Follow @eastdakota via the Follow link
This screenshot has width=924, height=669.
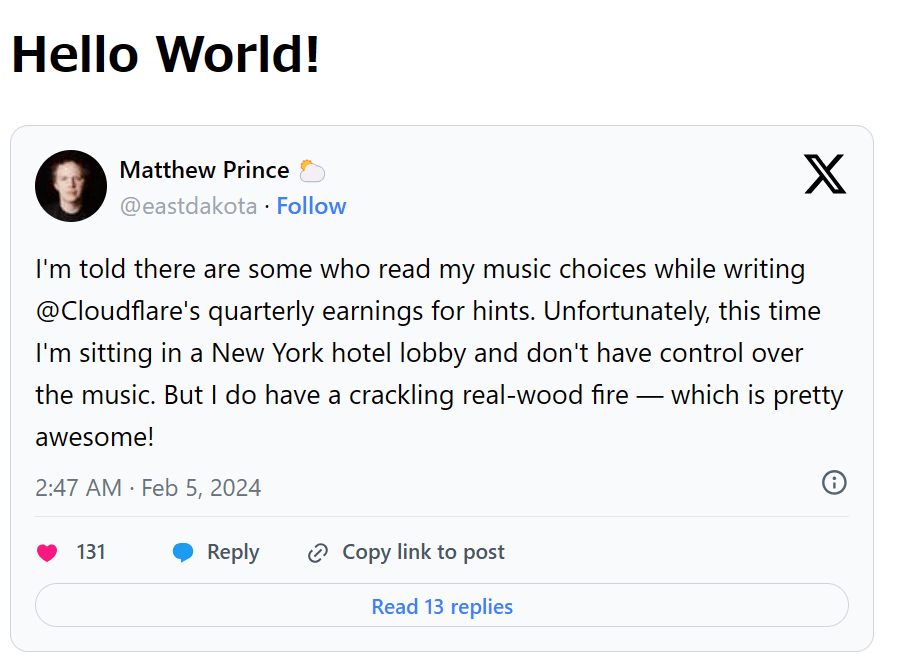click(311, 206)
